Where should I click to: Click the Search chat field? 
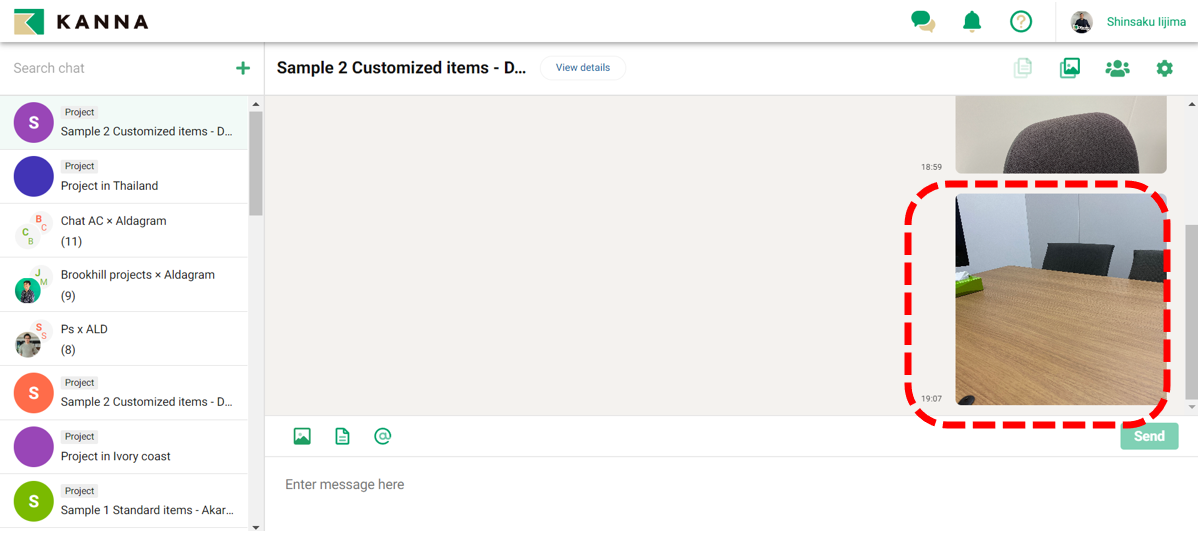point(115,68)
